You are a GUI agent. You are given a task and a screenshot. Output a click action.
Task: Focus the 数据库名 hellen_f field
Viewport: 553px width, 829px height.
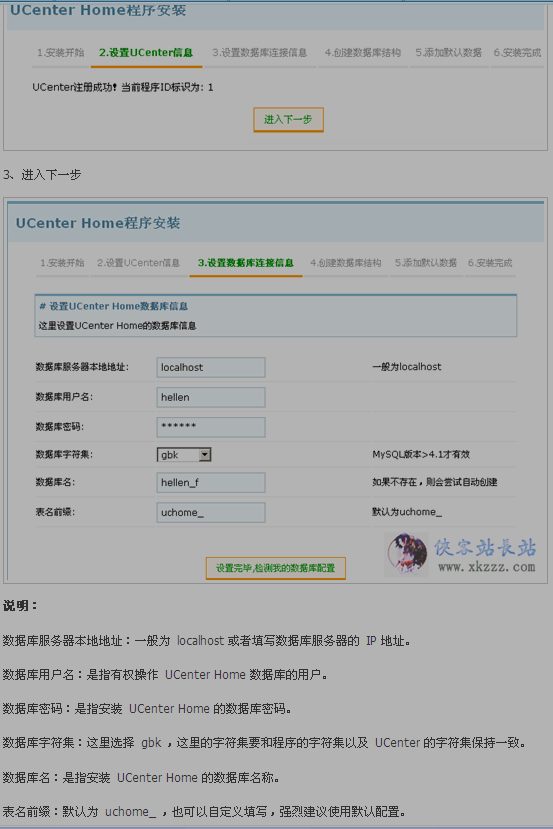click(x=211, y=483)
